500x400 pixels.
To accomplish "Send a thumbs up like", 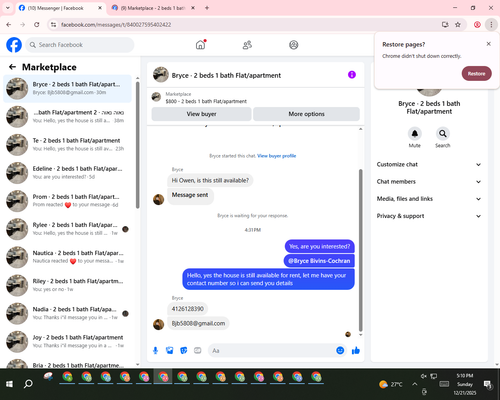I will pos(356,350).
